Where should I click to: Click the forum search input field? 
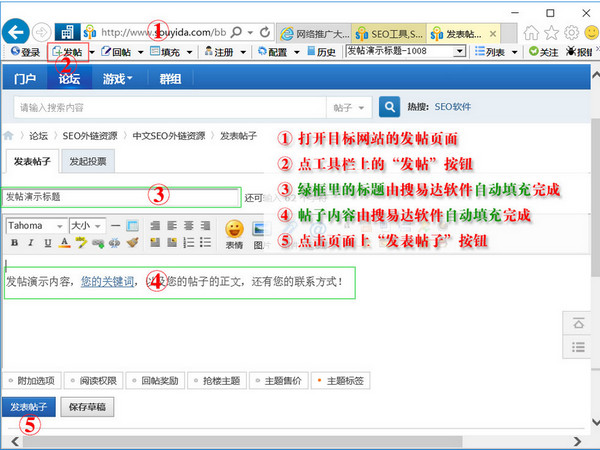[170, 108]
